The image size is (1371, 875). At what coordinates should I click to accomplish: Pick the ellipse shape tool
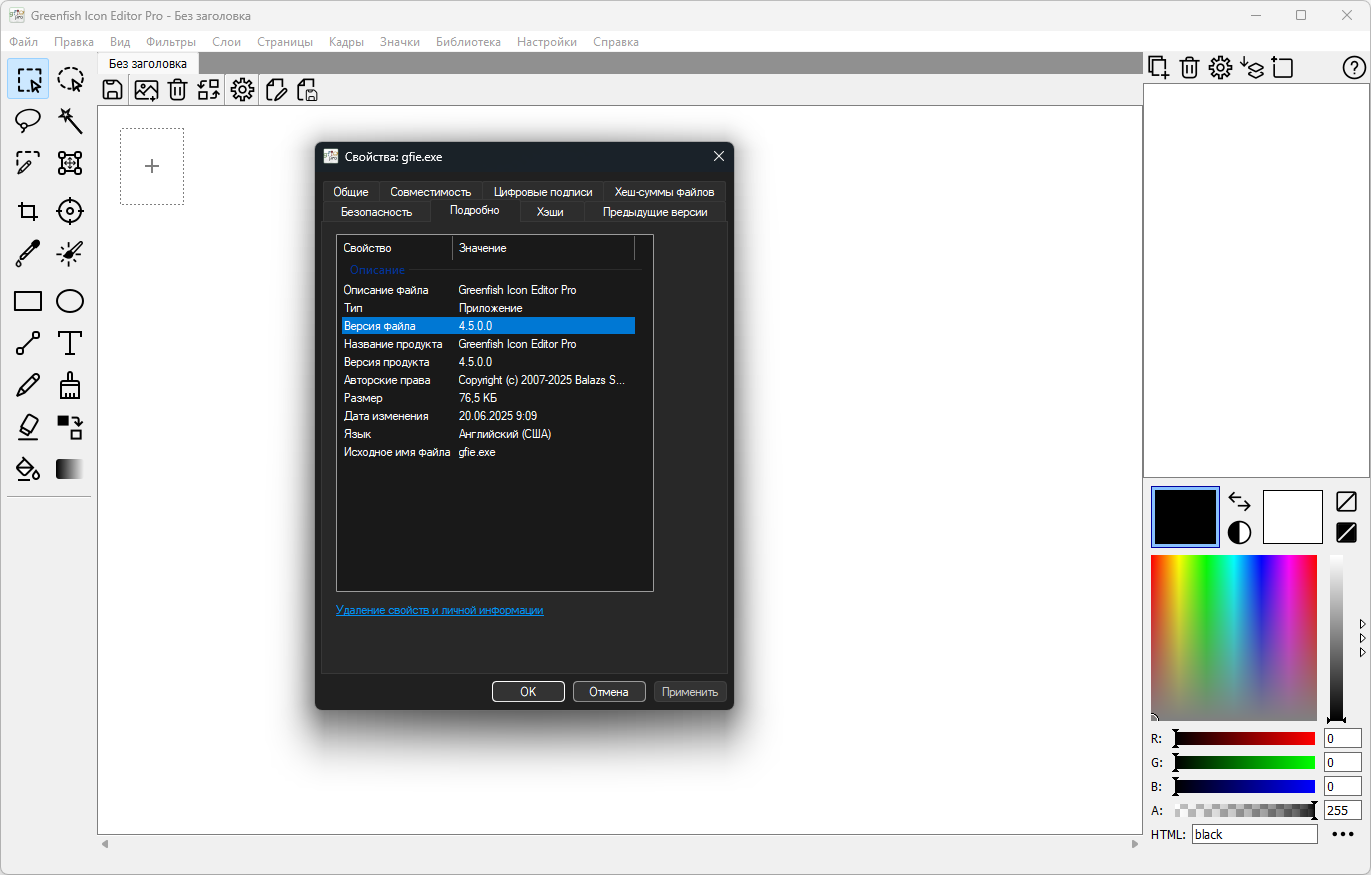pos(70,301)
